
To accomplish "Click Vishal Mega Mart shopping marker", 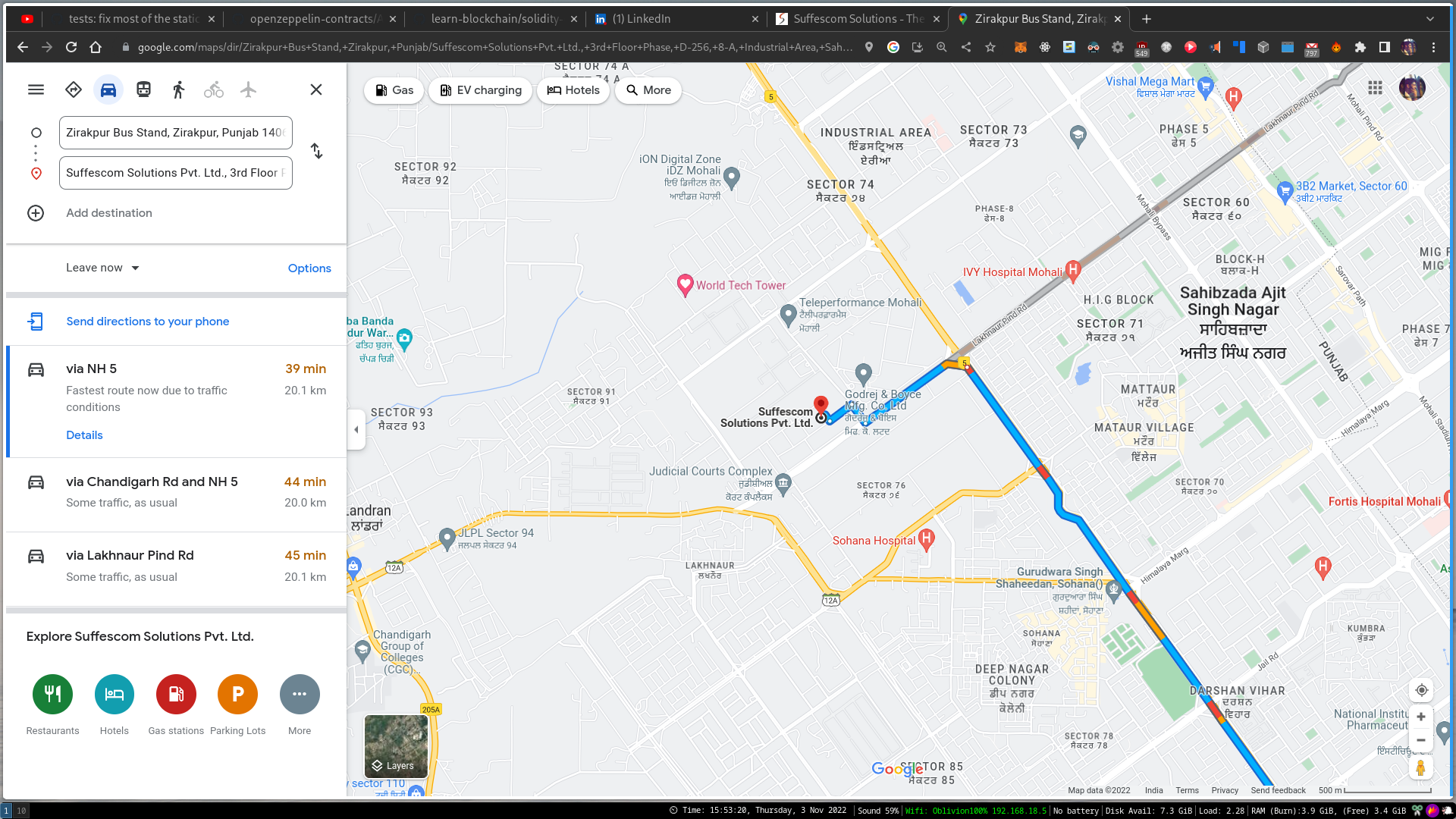I will [x=1206, y=87].
